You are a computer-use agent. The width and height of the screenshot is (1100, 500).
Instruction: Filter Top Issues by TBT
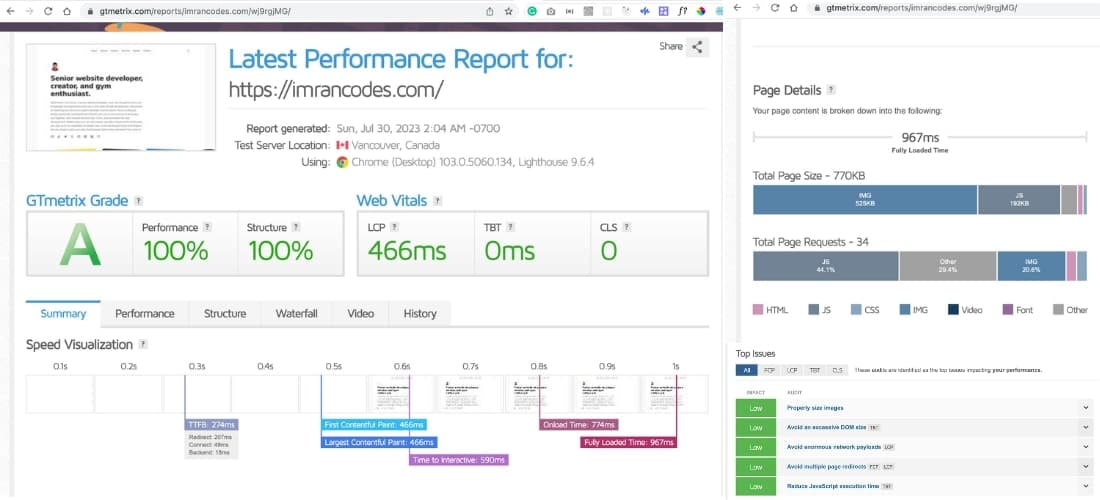pyautogui.click(x=814, y=370)
